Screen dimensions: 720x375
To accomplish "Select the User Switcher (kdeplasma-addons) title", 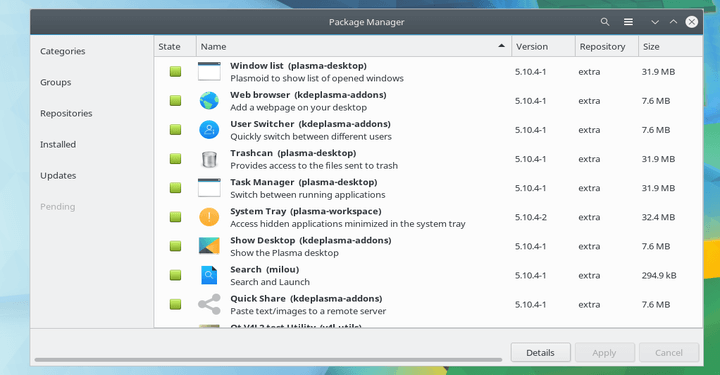I will [x=310, y=124].
